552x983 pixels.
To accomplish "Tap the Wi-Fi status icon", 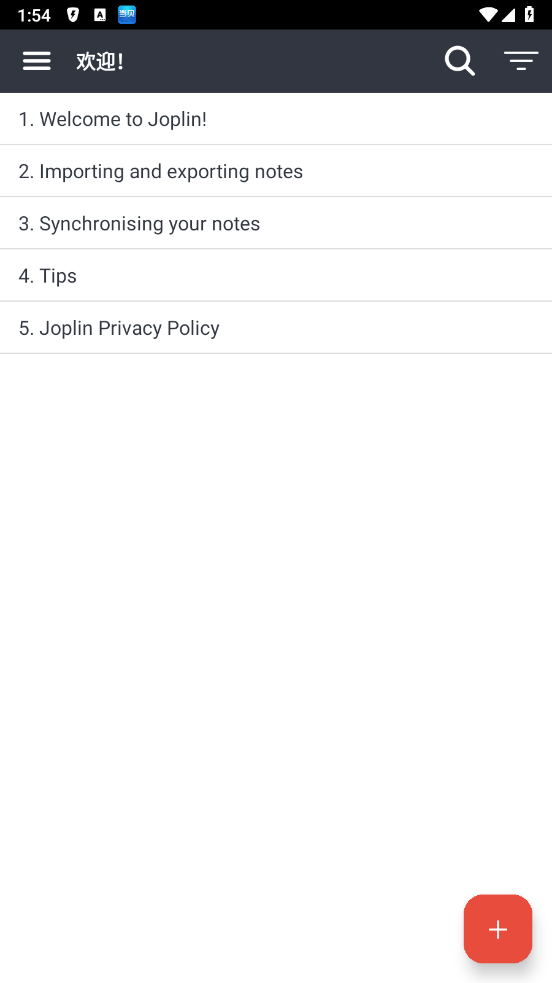I will pos(487,14).
